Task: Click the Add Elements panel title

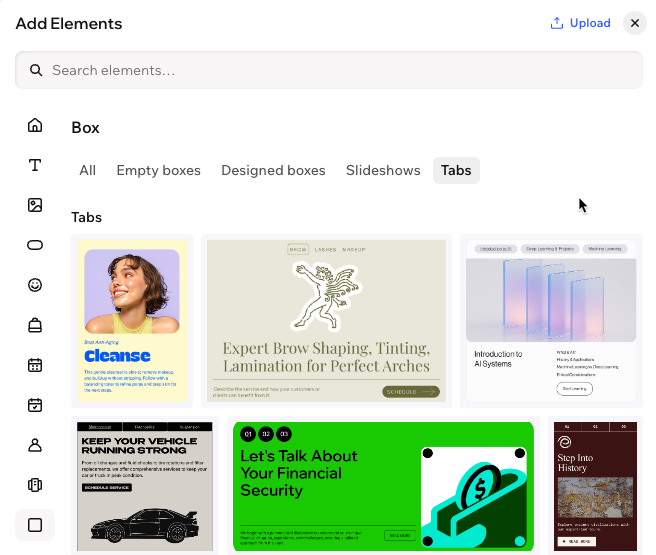Action: (x=69, y=24)
